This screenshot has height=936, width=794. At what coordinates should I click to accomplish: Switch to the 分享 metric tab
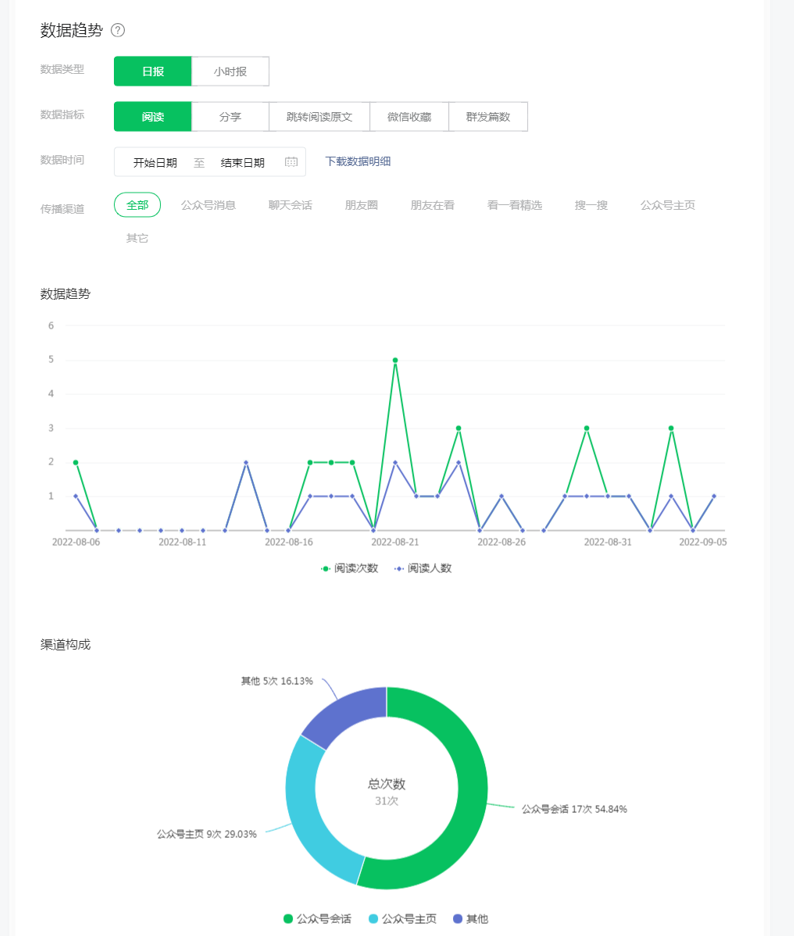coord(230,117)
